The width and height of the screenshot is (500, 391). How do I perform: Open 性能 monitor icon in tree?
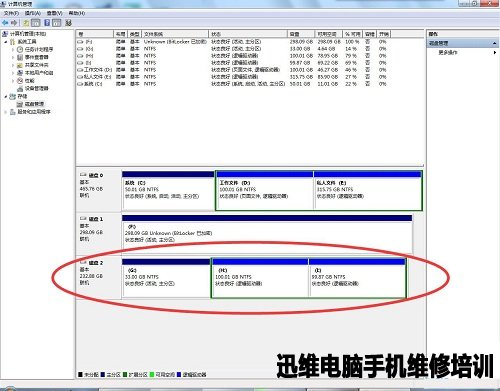[x=20, y=81]
